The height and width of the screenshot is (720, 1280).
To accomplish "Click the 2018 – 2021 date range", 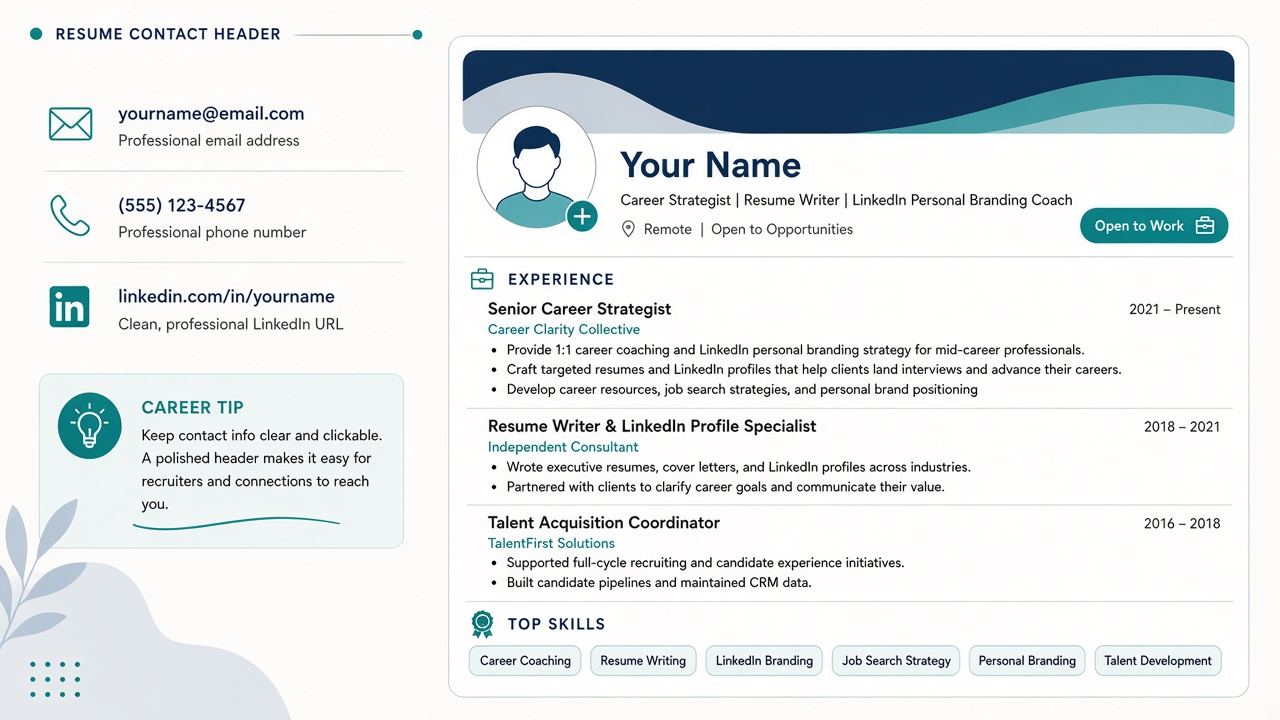I will point(1182,427).
